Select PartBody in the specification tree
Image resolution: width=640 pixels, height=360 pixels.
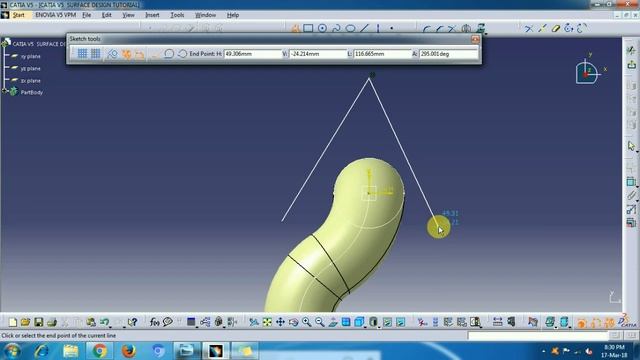(32, 92)
